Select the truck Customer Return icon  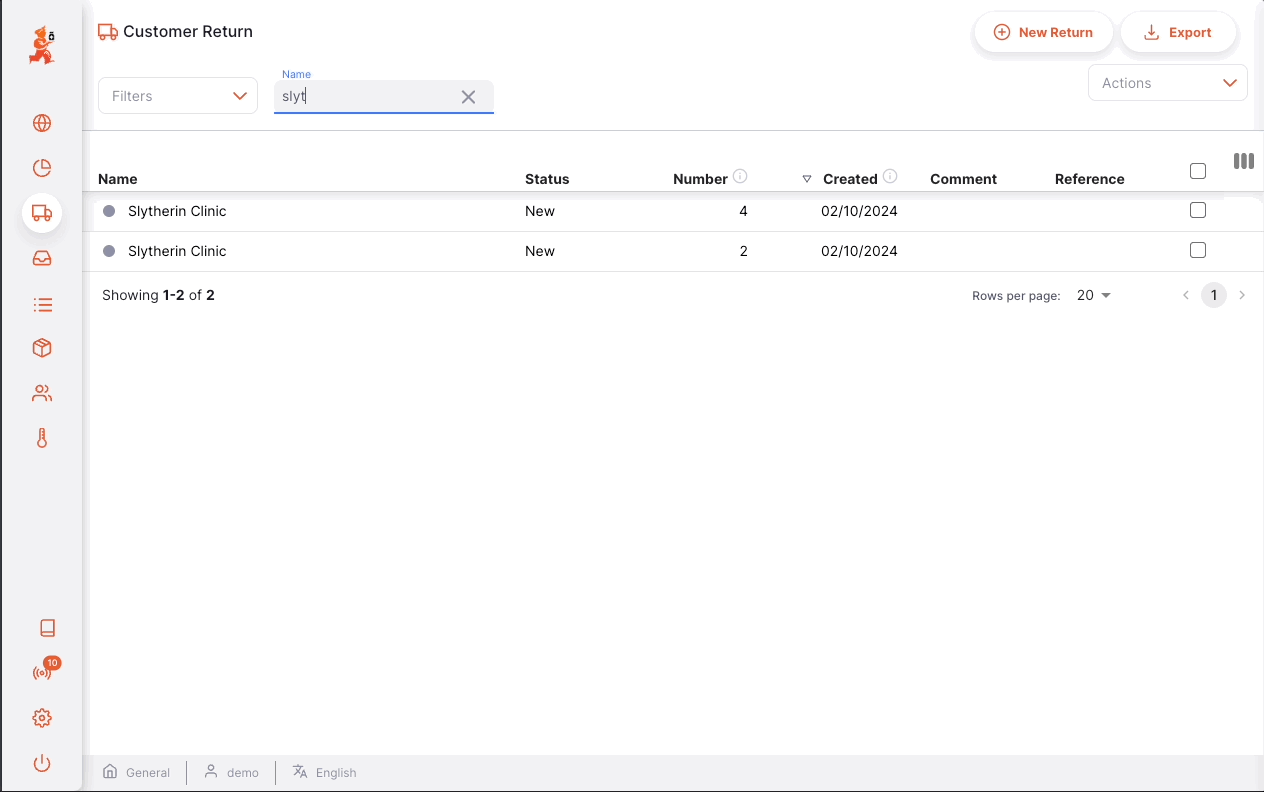41,212
